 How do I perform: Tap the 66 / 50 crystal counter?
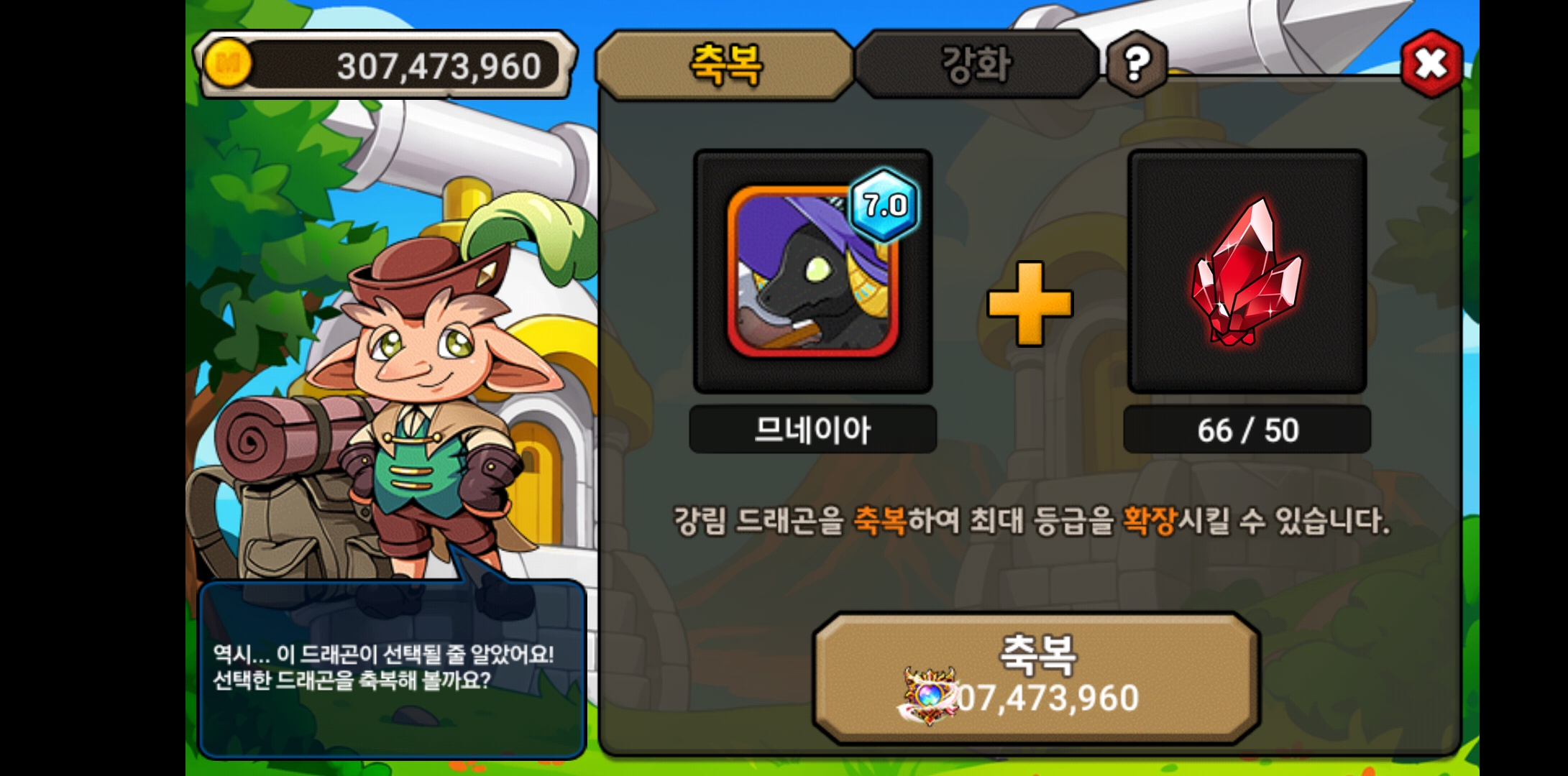pos(1247,430)
